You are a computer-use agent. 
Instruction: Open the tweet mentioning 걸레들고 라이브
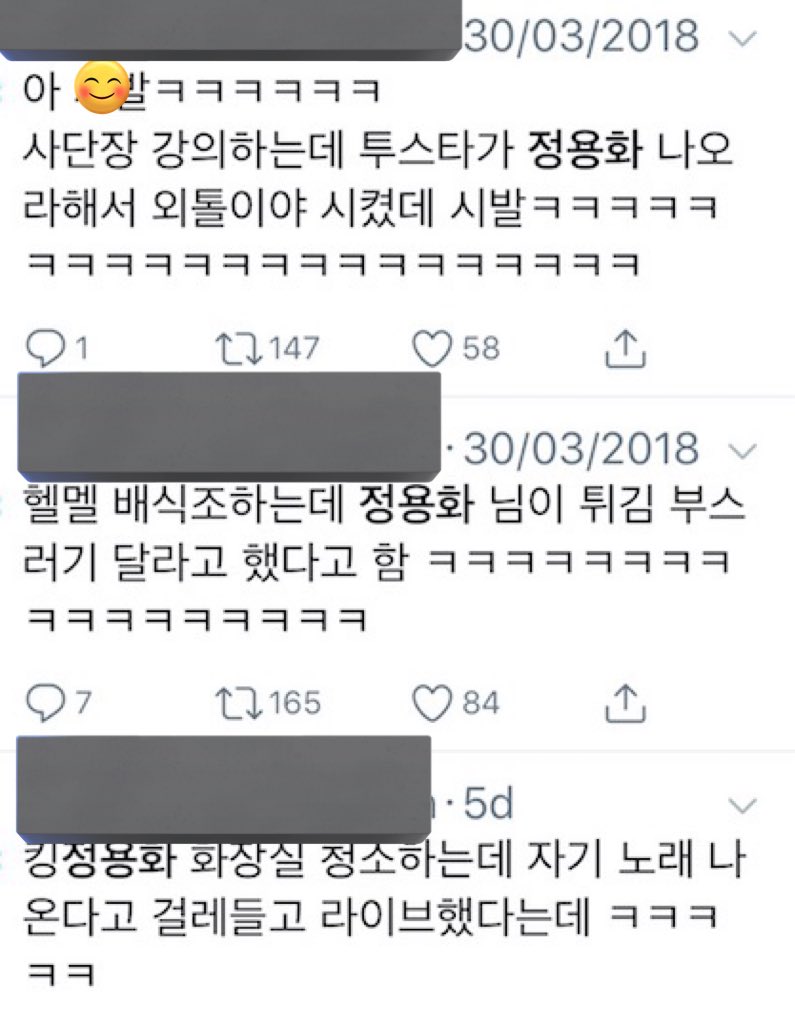pyautogui.click(x=384, y=916)
